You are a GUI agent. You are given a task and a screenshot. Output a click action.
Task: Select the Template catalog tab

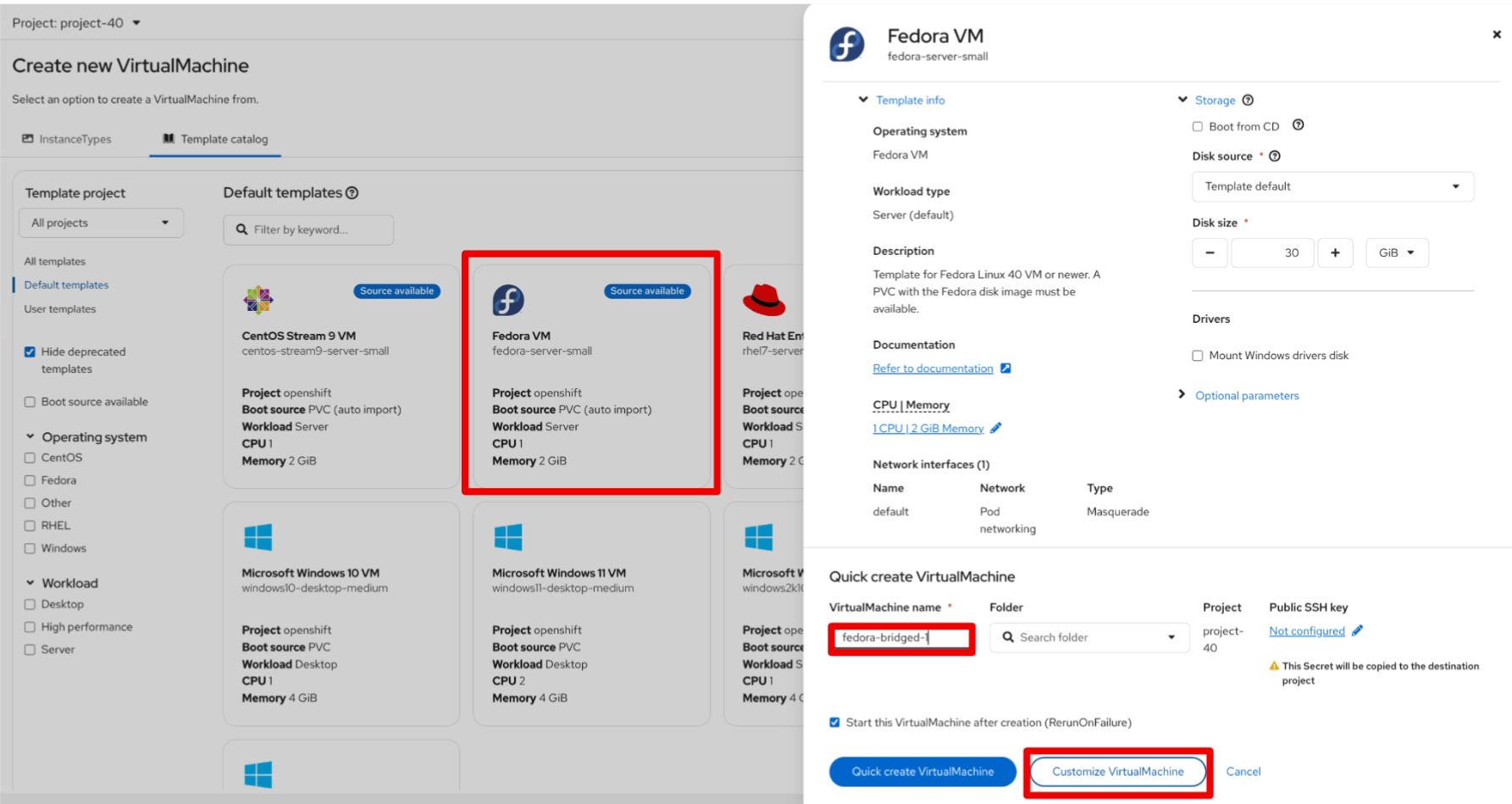pyautogui.click(x=215, y=139)
